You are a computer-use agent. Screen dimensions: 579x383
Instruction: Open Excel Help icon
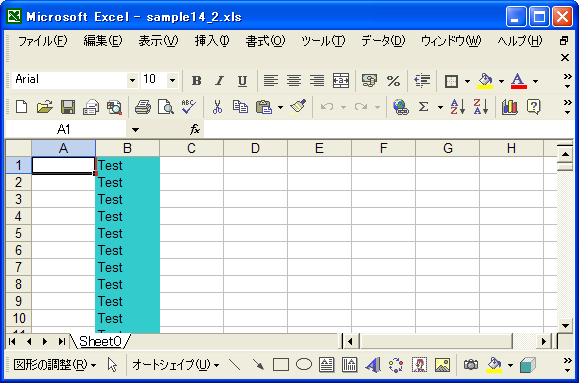[x=534, y=107]
